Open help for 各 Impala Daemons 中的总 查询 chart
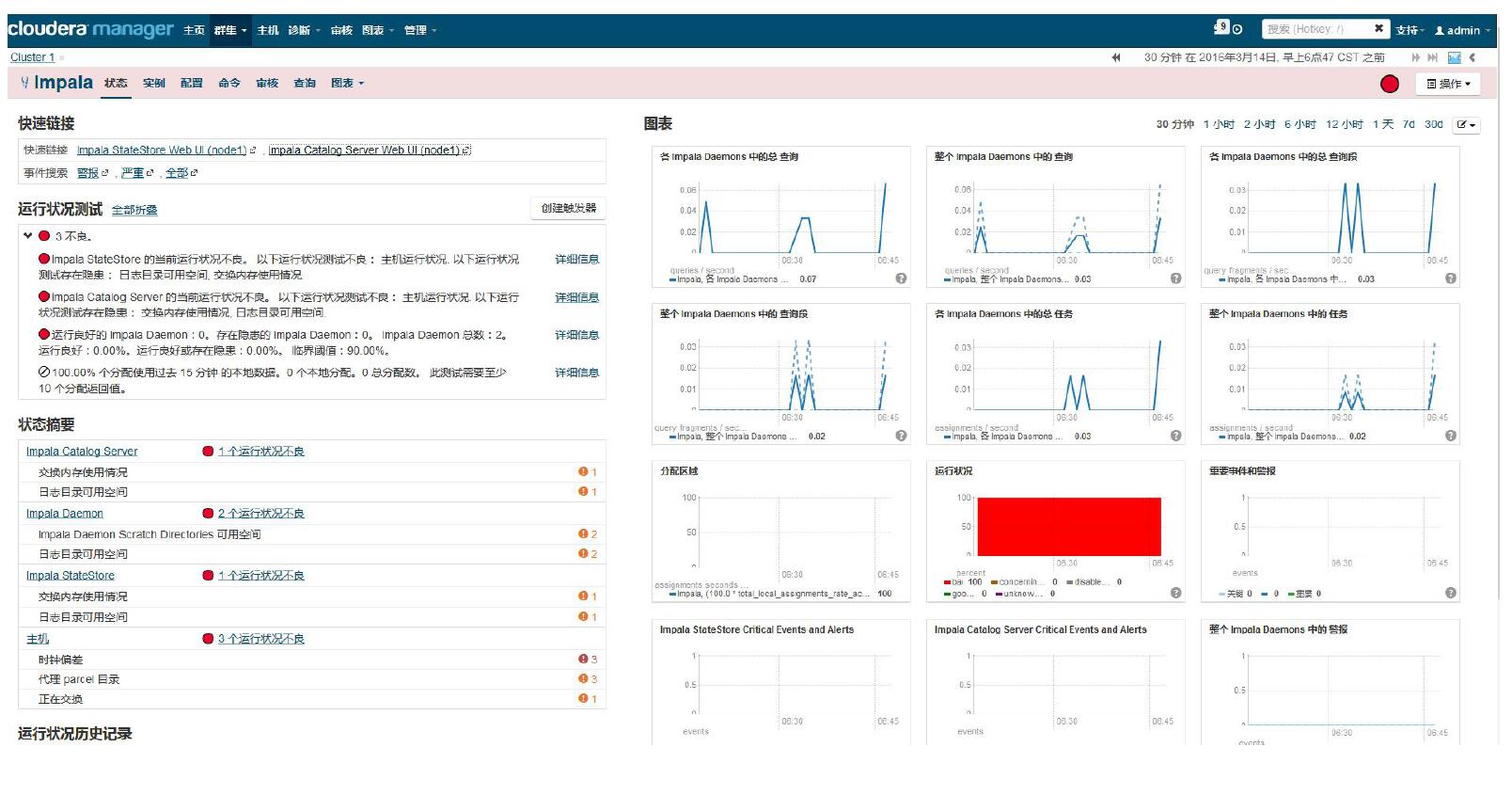The image size is (1512, 795). (x=901, y=278)
